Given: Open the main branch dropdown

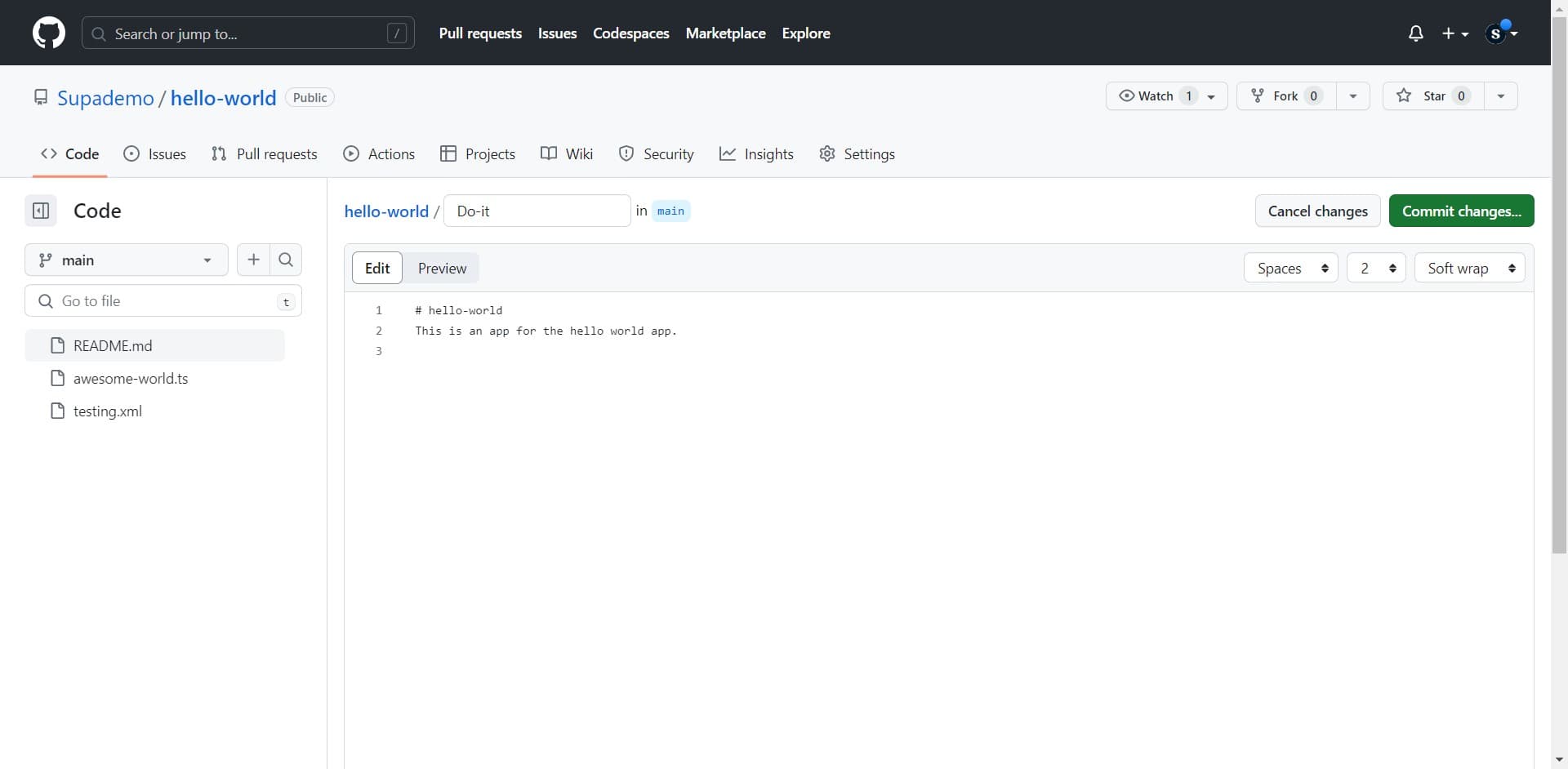Looking at the screenshot, I should [127, 260].
